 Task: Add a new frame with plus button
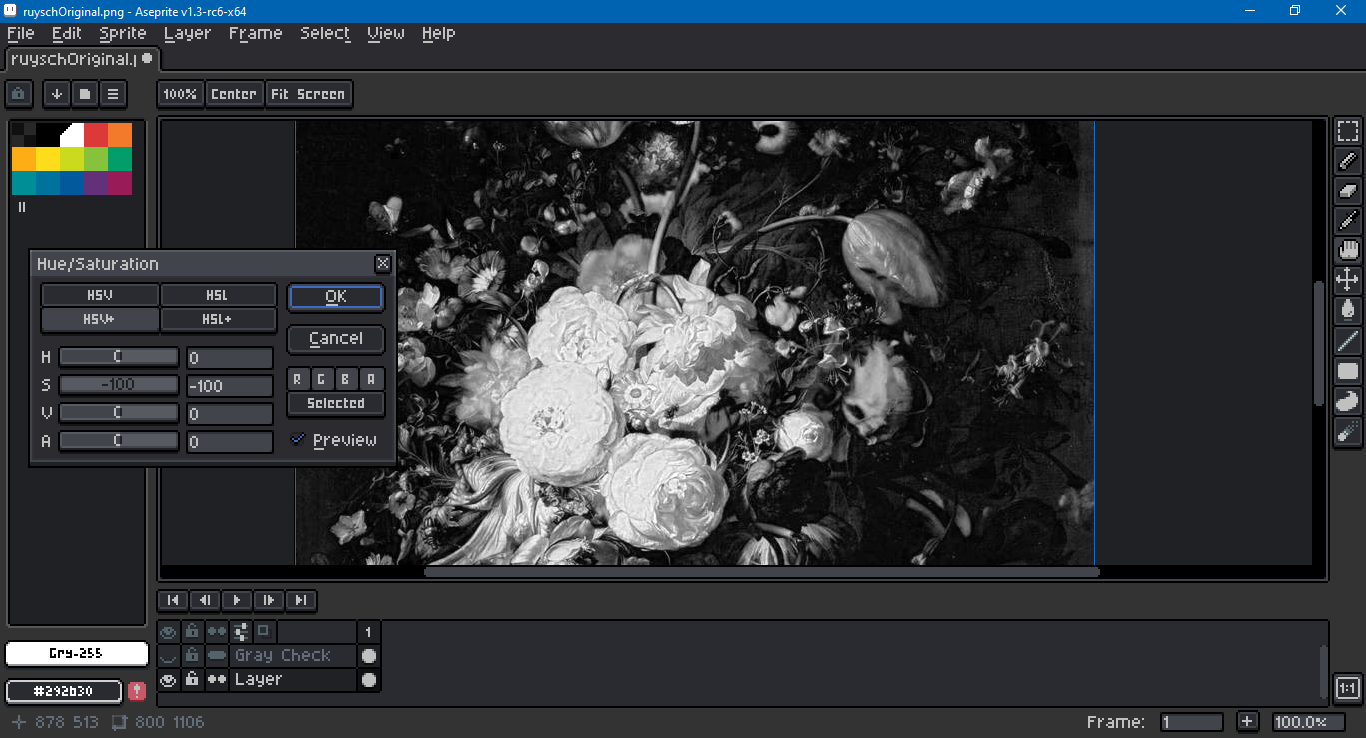point(1247,722)
